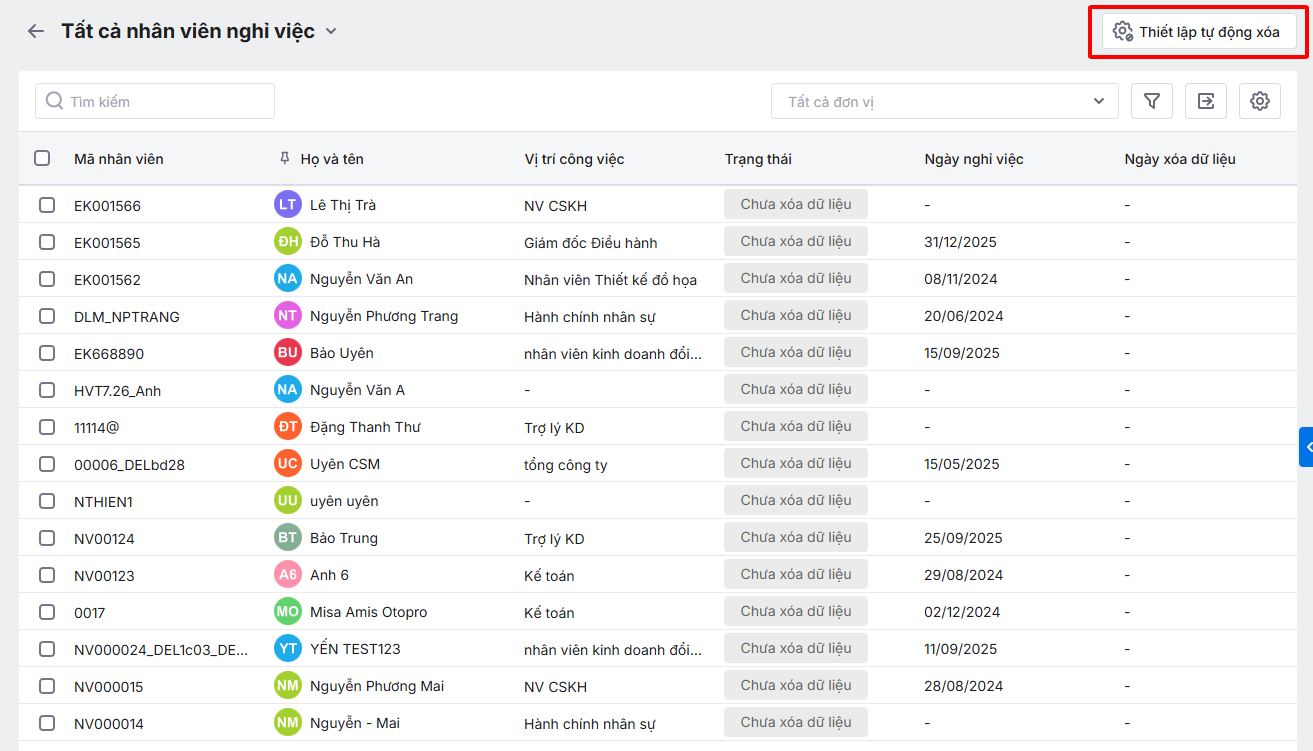The height and width of the screenshot is (751, 1313).
Task: Open the Tất cả đơn vị dropdown
Action: (944, 101)
